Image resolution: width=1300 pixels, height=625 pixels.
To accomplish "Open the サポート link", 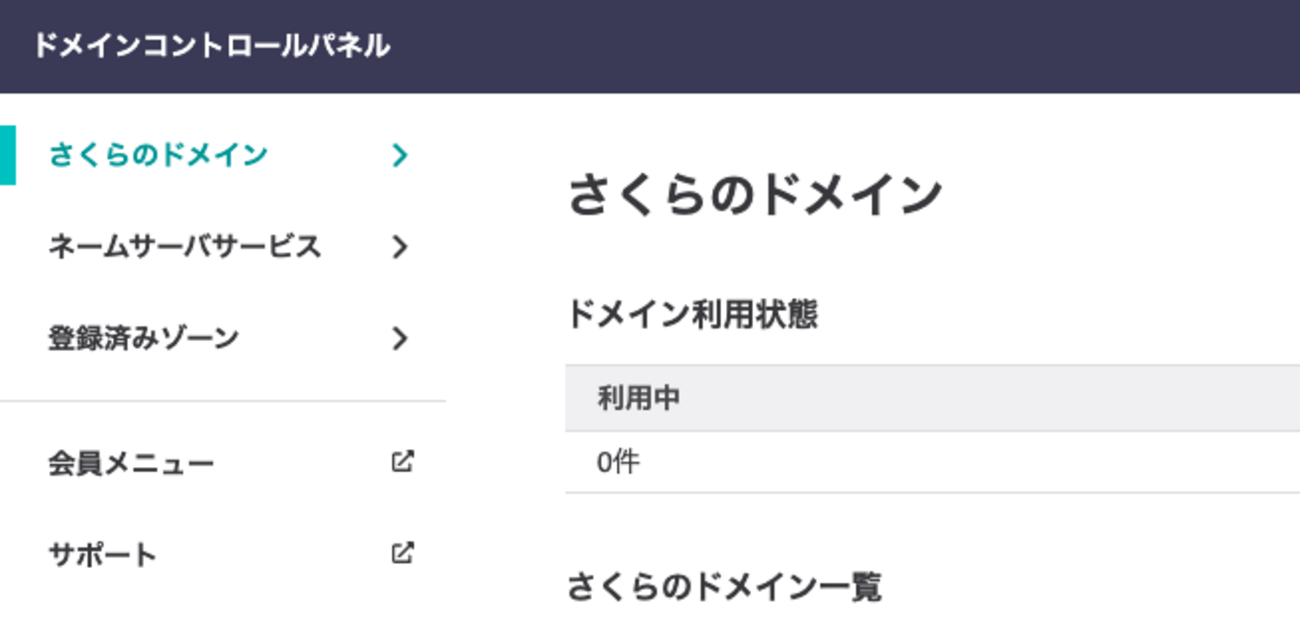I will [x=223, y=554].
